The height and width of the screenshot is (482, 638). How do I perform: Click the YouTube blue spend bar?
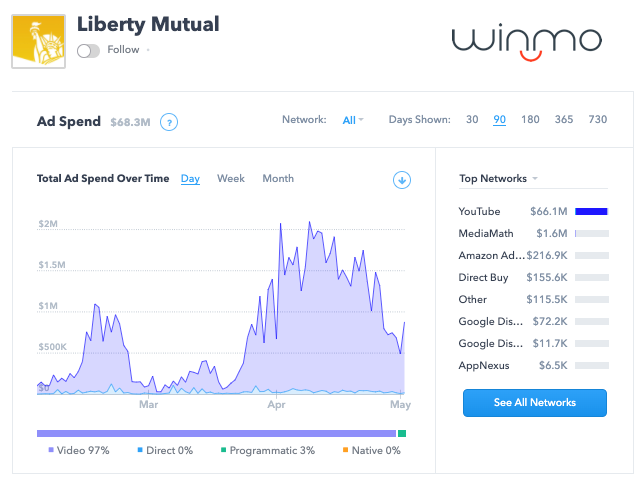(591, 212)
